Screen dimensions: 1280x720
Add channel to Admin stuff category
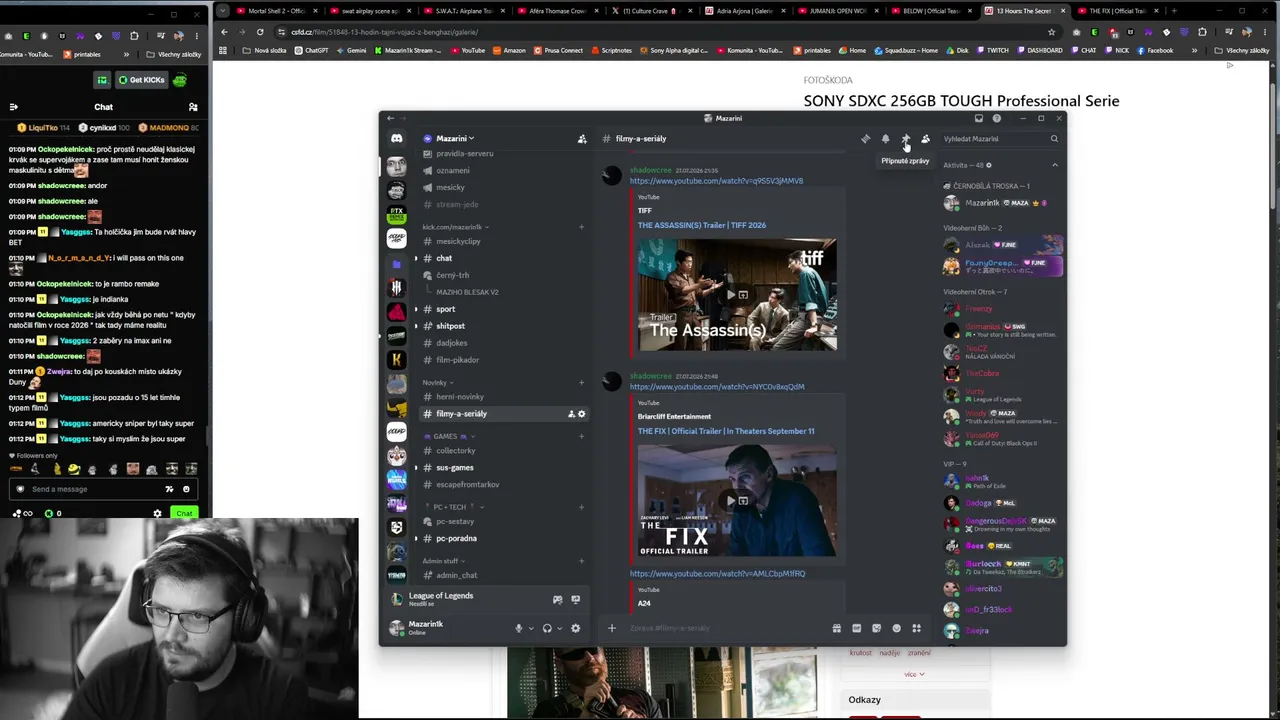581,561
